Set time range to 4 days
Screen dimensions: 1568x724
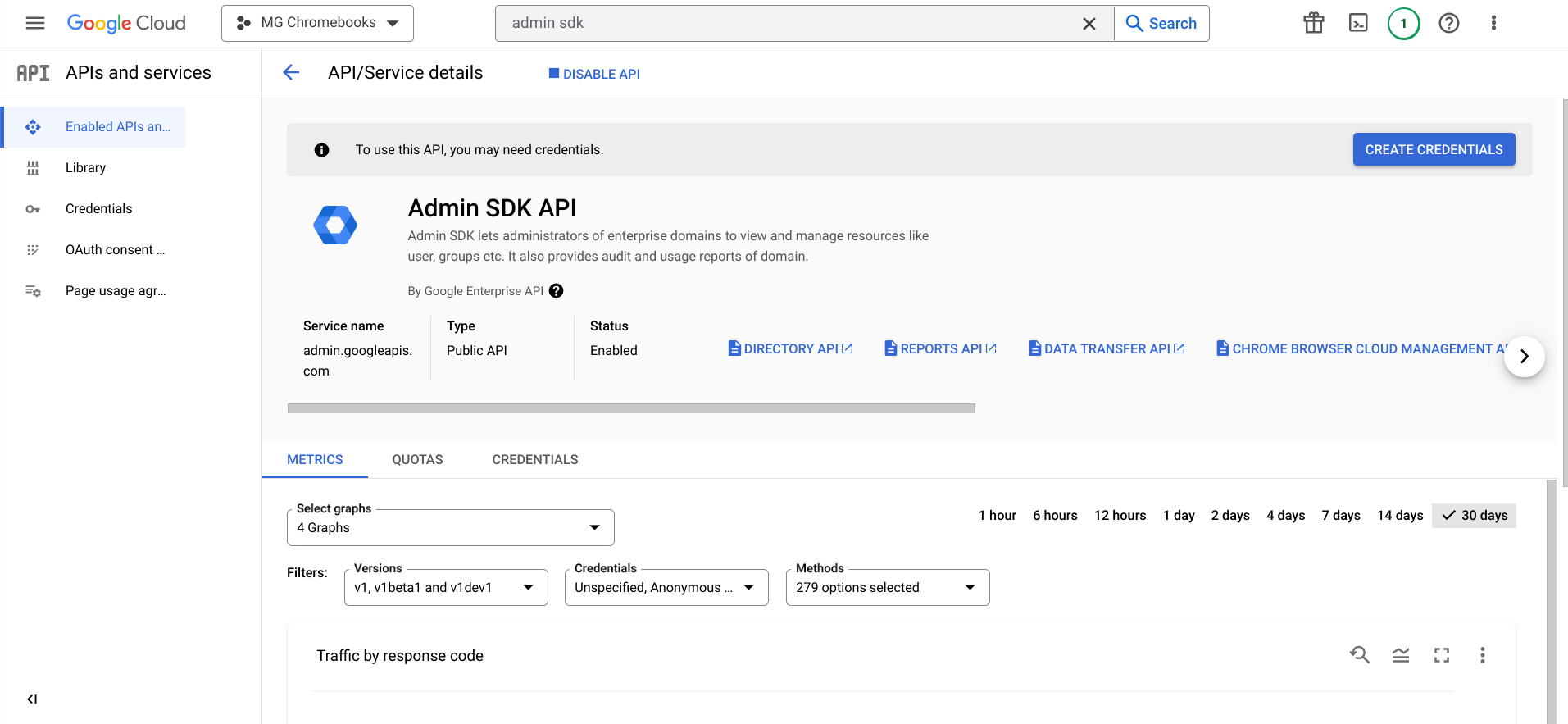click(1286, 516)
